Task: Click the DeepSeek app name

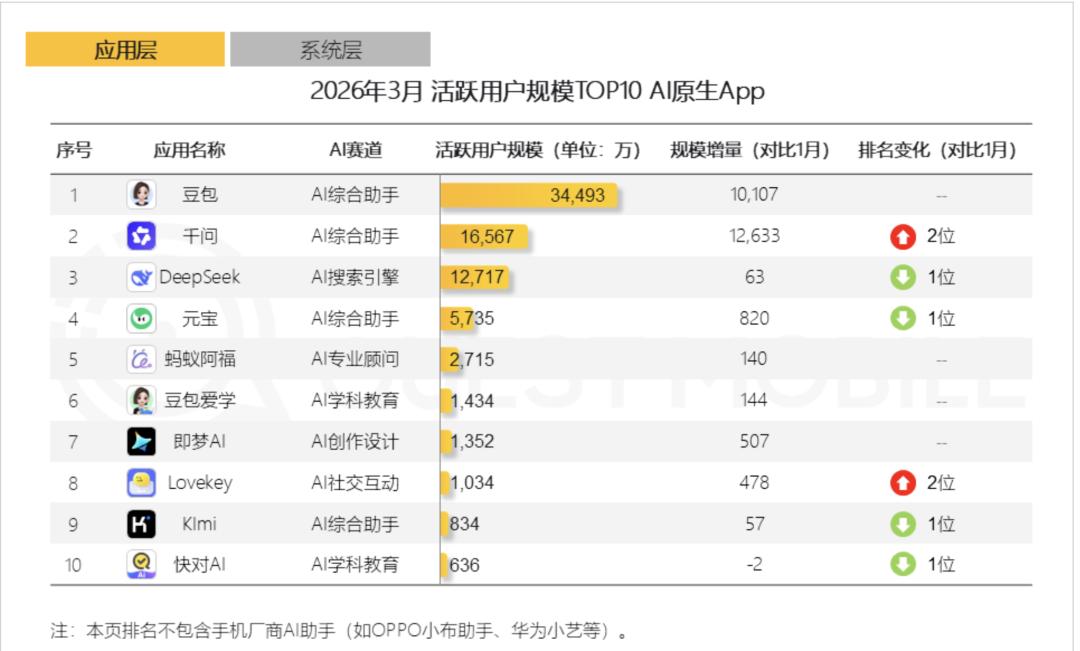Action: 200,277
